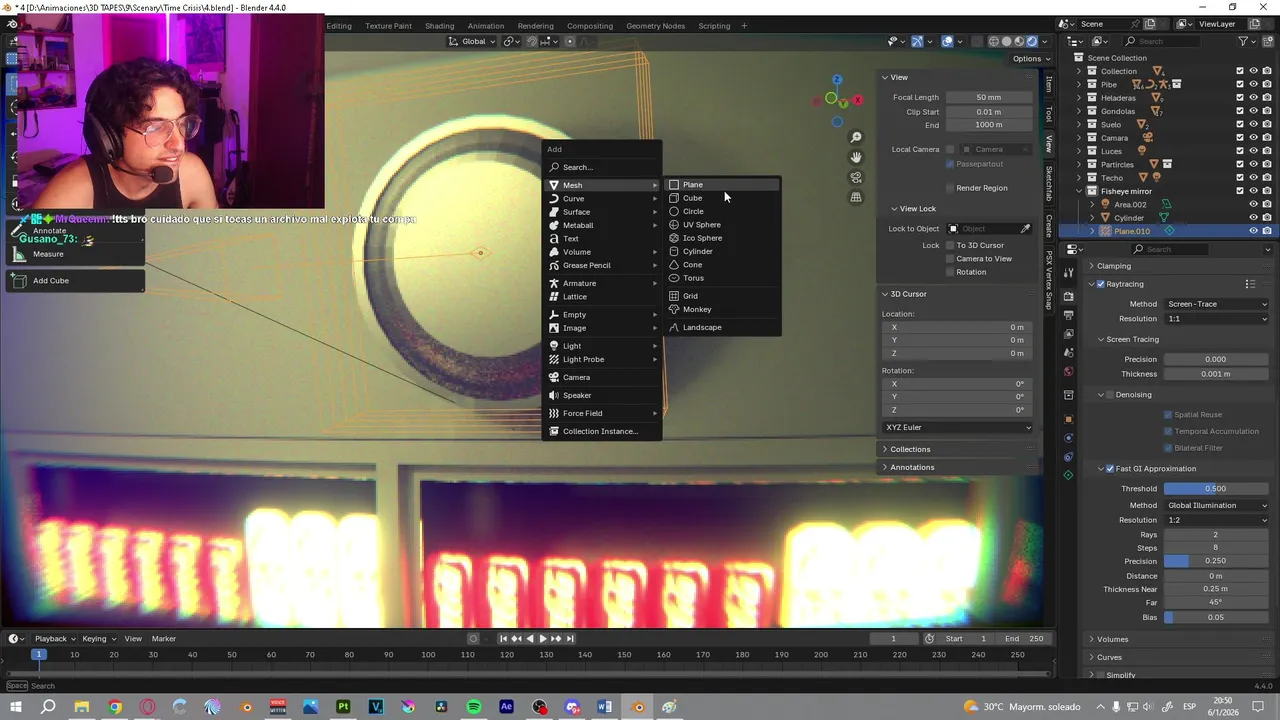This screenshot has height=720, width=1280.
Task: Enable the Render Region checkbox
Action: (950, 188)
